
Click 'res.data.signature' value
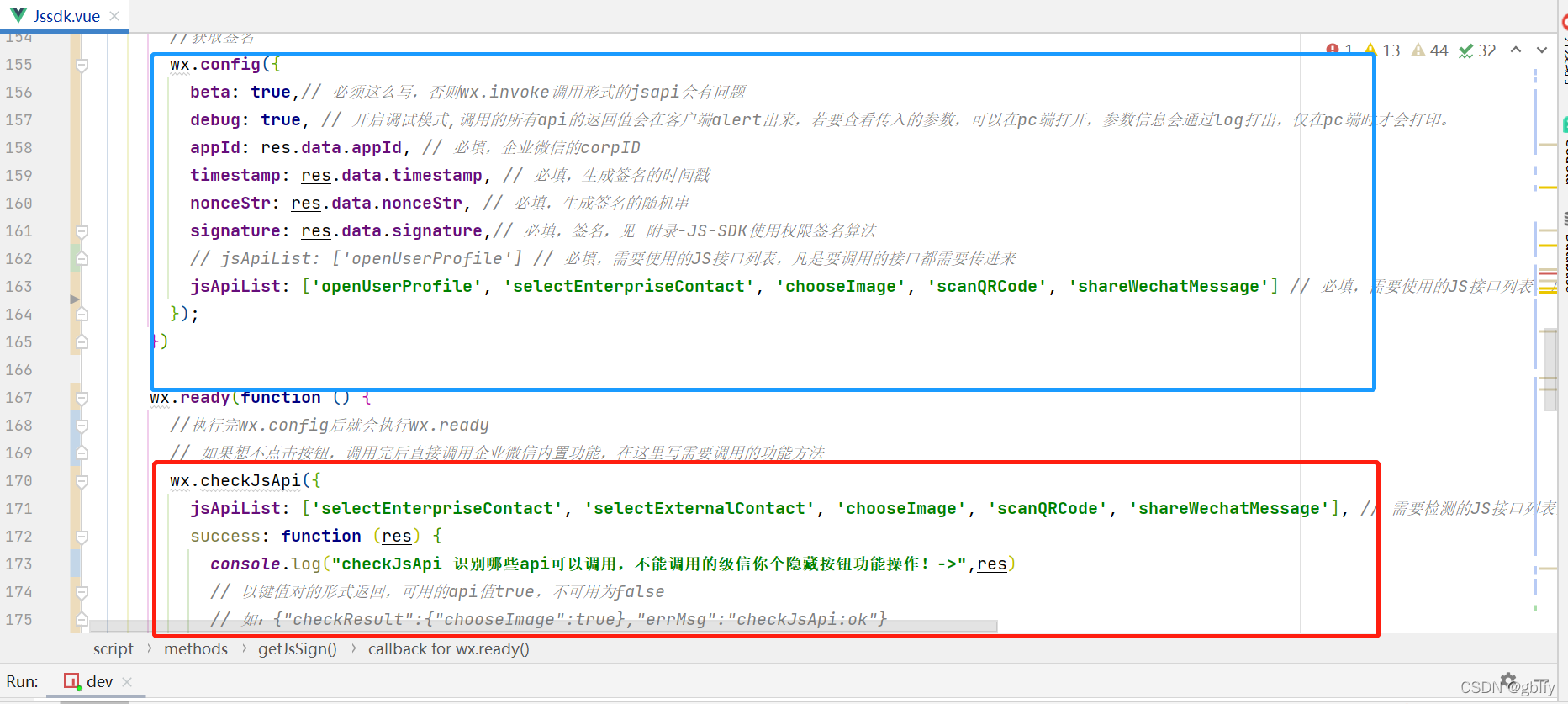[392, 231]
